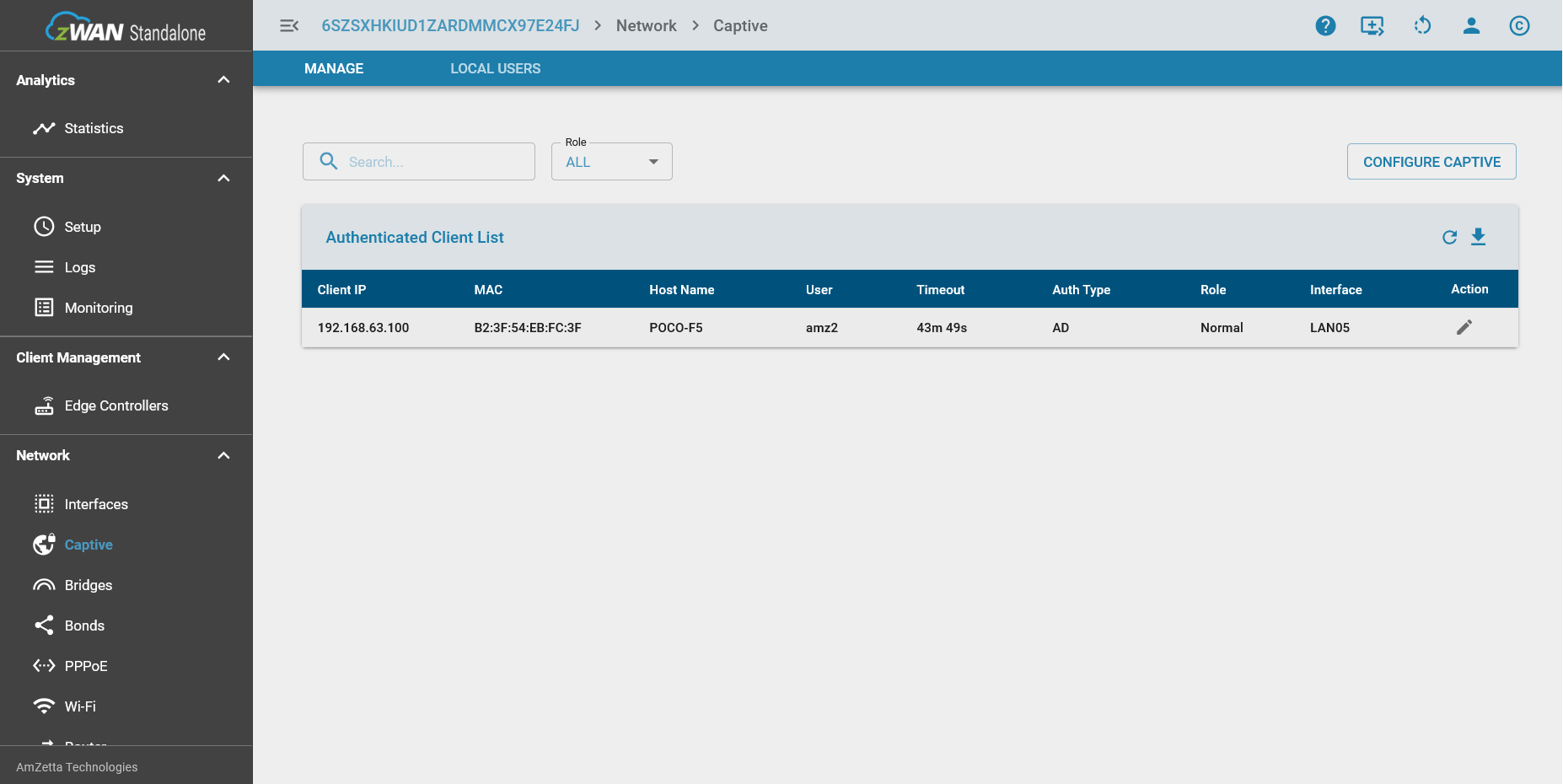Click the Configure Captive button

point(1431,162)
